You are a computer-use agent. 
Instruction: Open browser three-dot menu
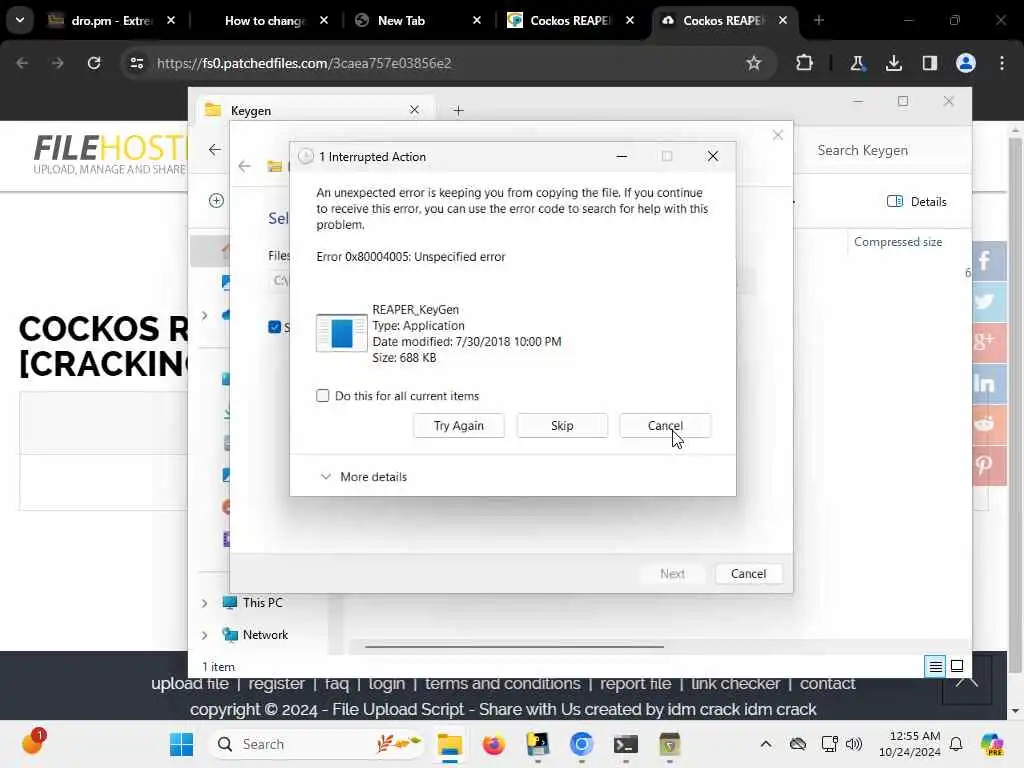click(1002, 63)
